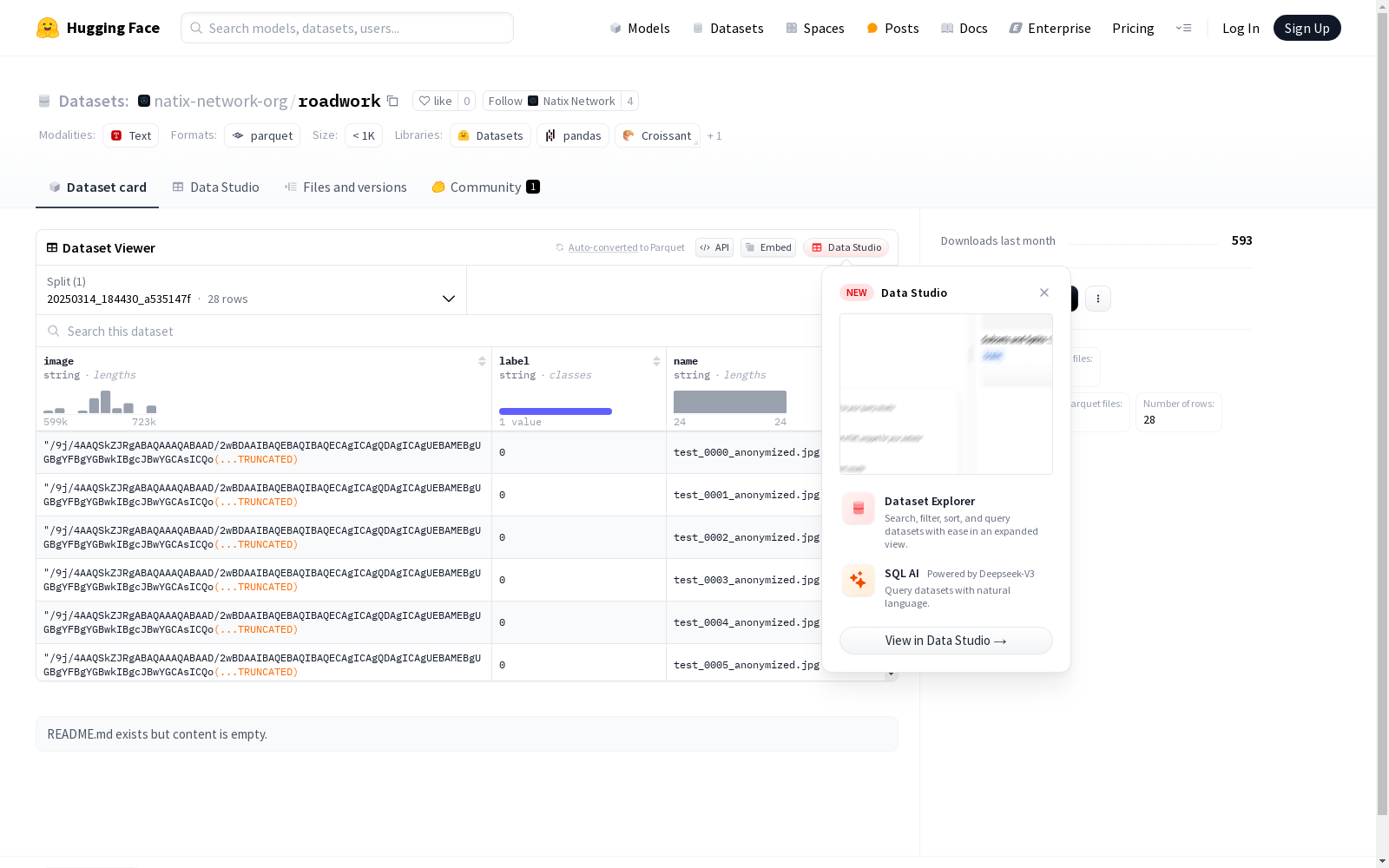
Task: Select cell test_0002_anonymized.jpg
Action: pos(747,537)
